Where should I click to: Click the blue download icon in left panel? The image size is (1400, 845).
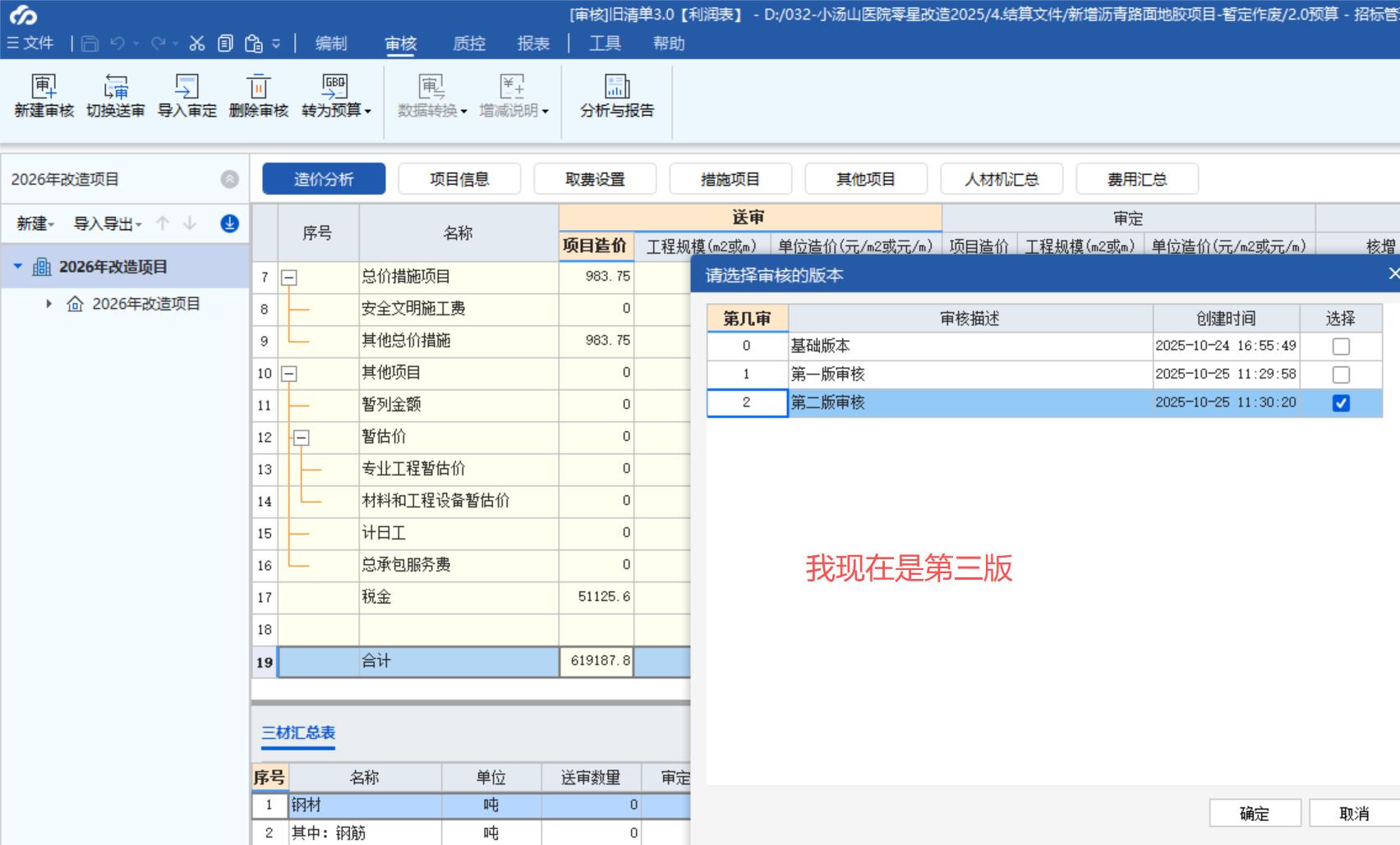click(x=229, y=223)
